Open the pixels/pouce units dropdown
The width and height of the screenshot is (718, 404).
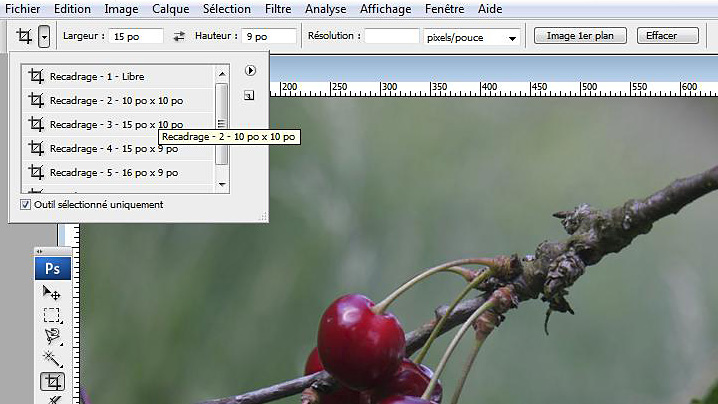pos(472,38)
